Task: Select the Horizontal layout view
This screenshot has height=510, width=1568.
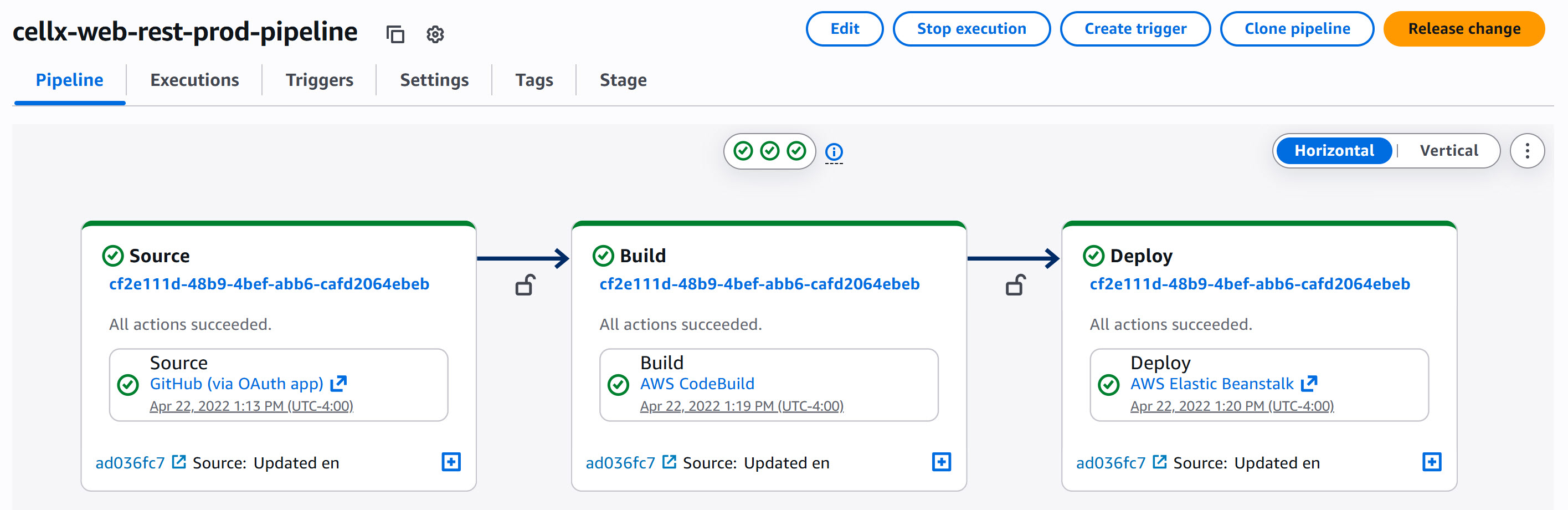Action: tap(1334, 151)
